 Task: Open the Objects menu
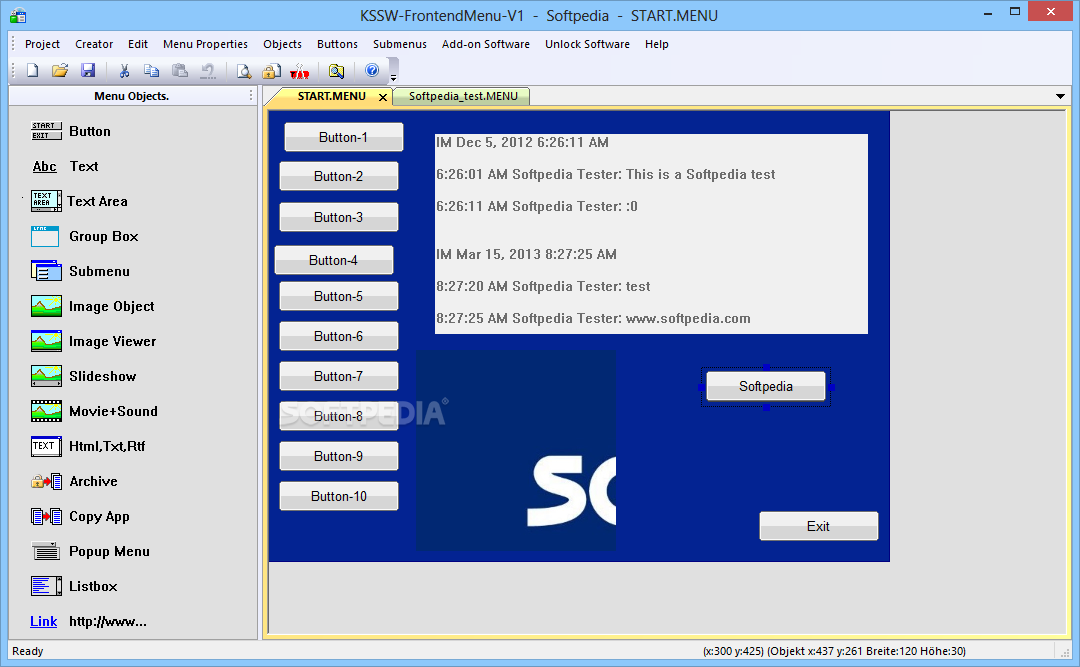tap(282, 44)
